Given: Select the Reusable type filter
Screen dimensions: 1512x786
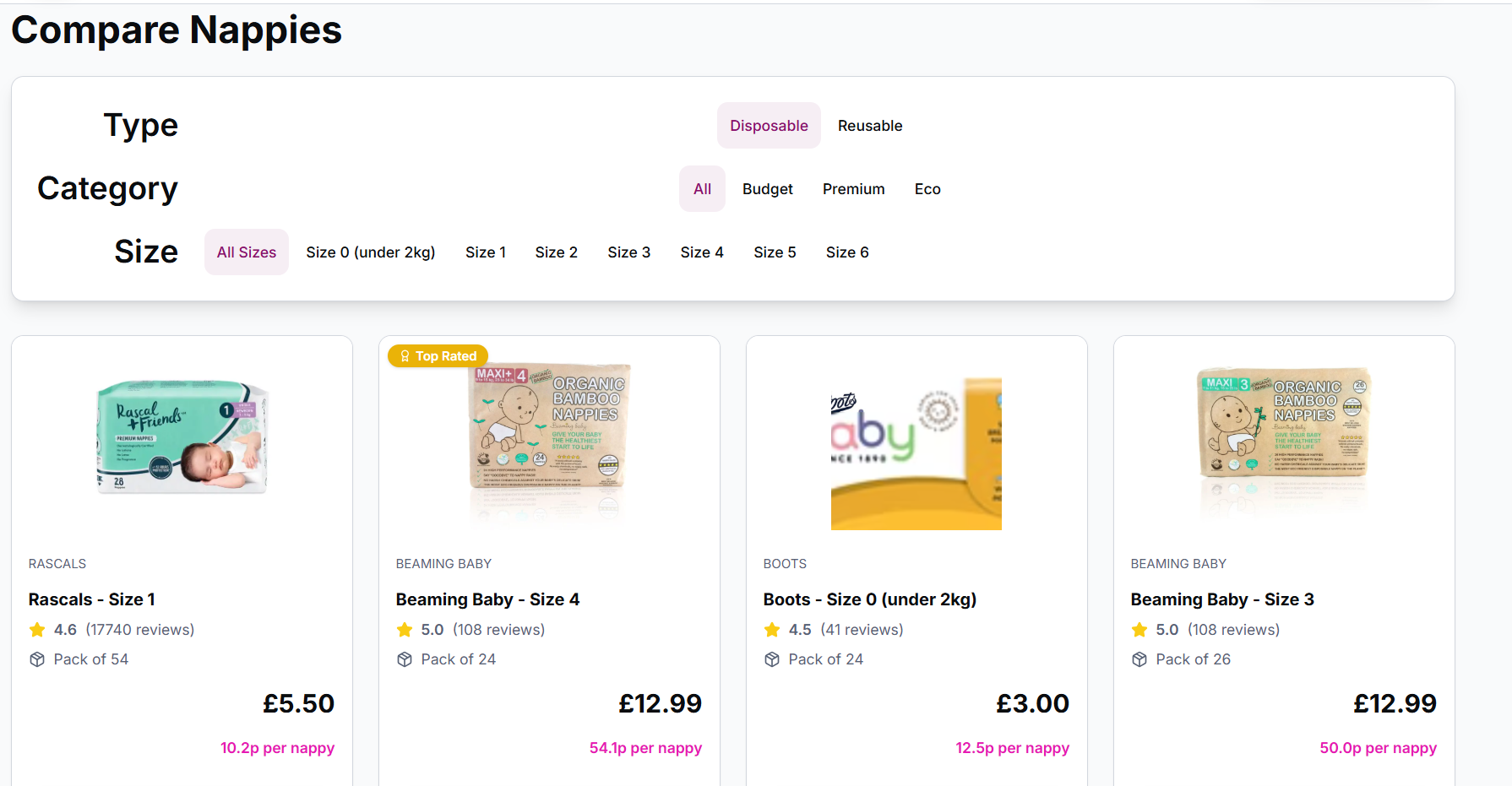Looking at the screenshot, I should [870, 126].
